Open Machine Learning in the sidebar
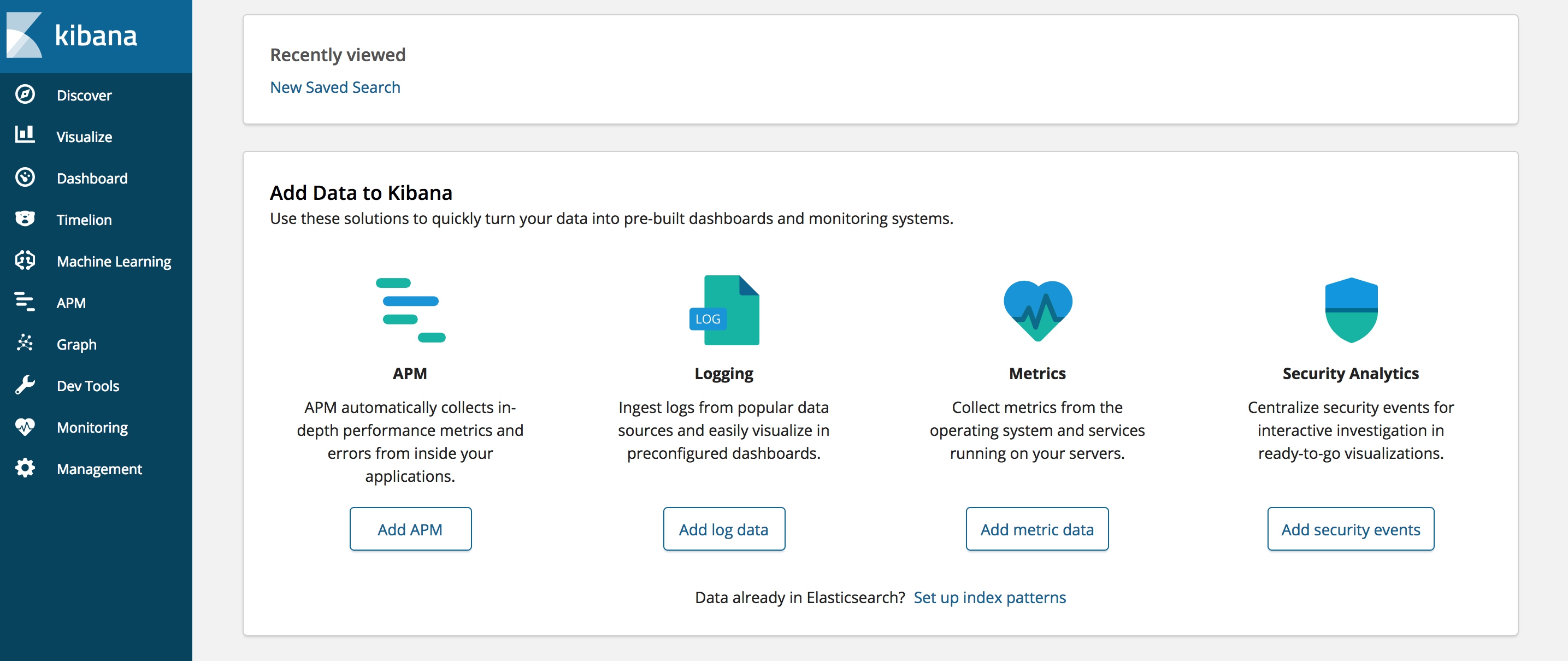Viewport: 1568px width, 661px height. click(x=114, y=261)
